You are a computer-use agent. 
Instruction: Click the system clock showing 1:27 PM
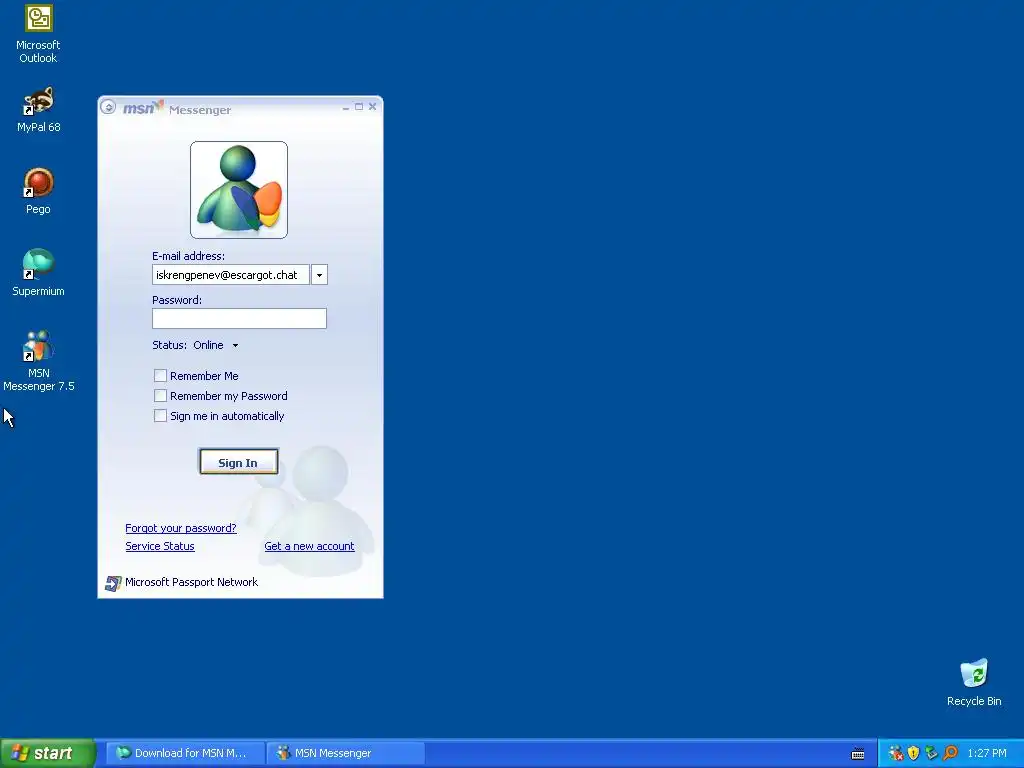(987, 753)
